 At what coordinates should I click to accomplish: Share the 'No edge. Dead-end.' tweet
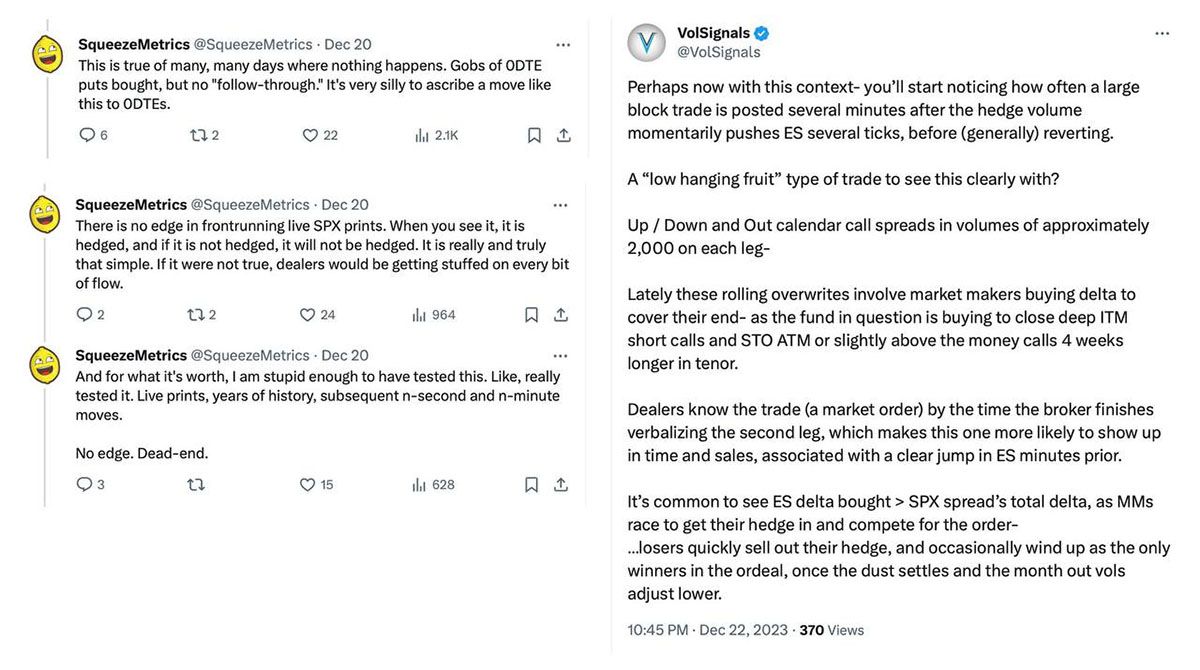click(x=561, y=485)
